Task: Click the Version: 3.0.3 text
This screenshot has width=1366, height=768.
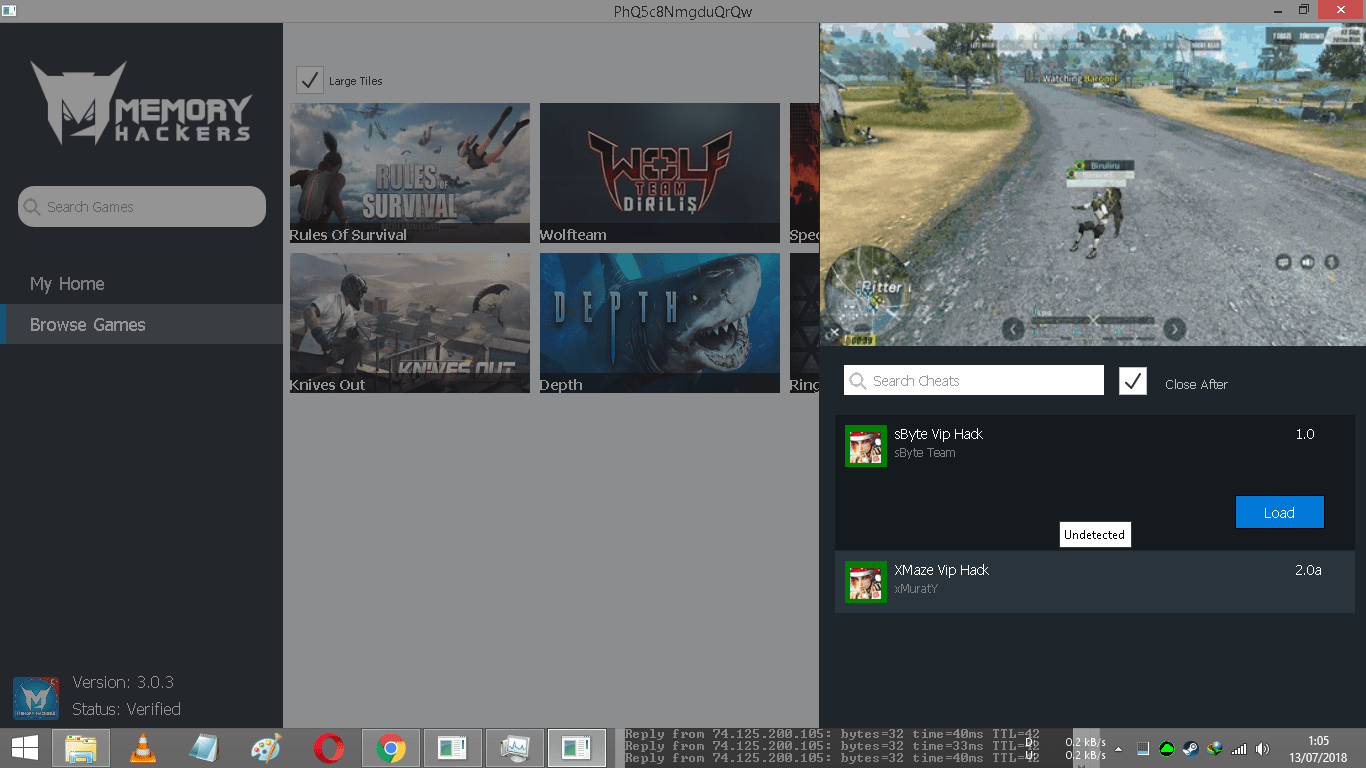Action: point(123,683)
